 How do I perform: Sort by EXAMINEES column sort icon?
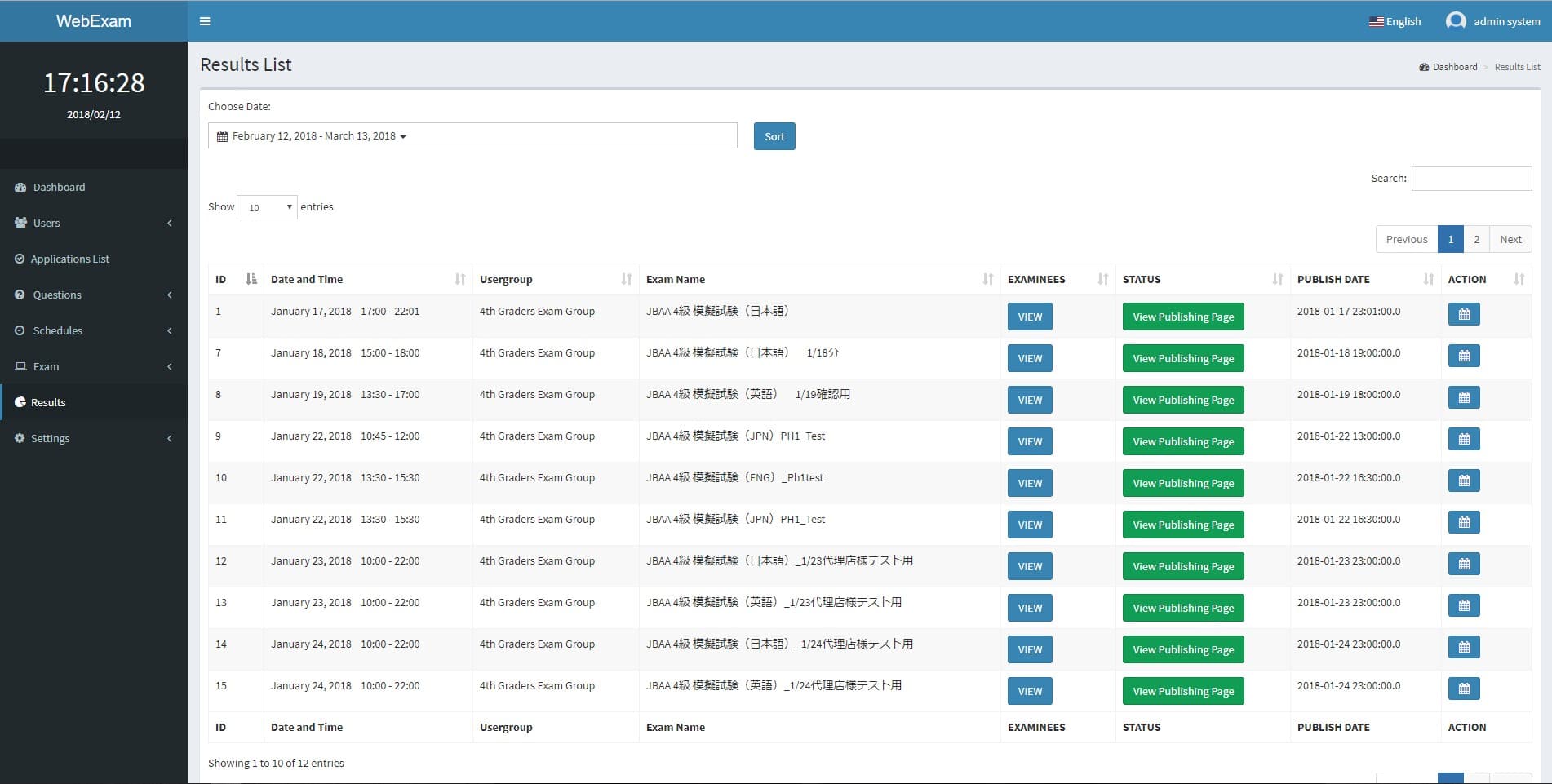(x=1103, y=279)
